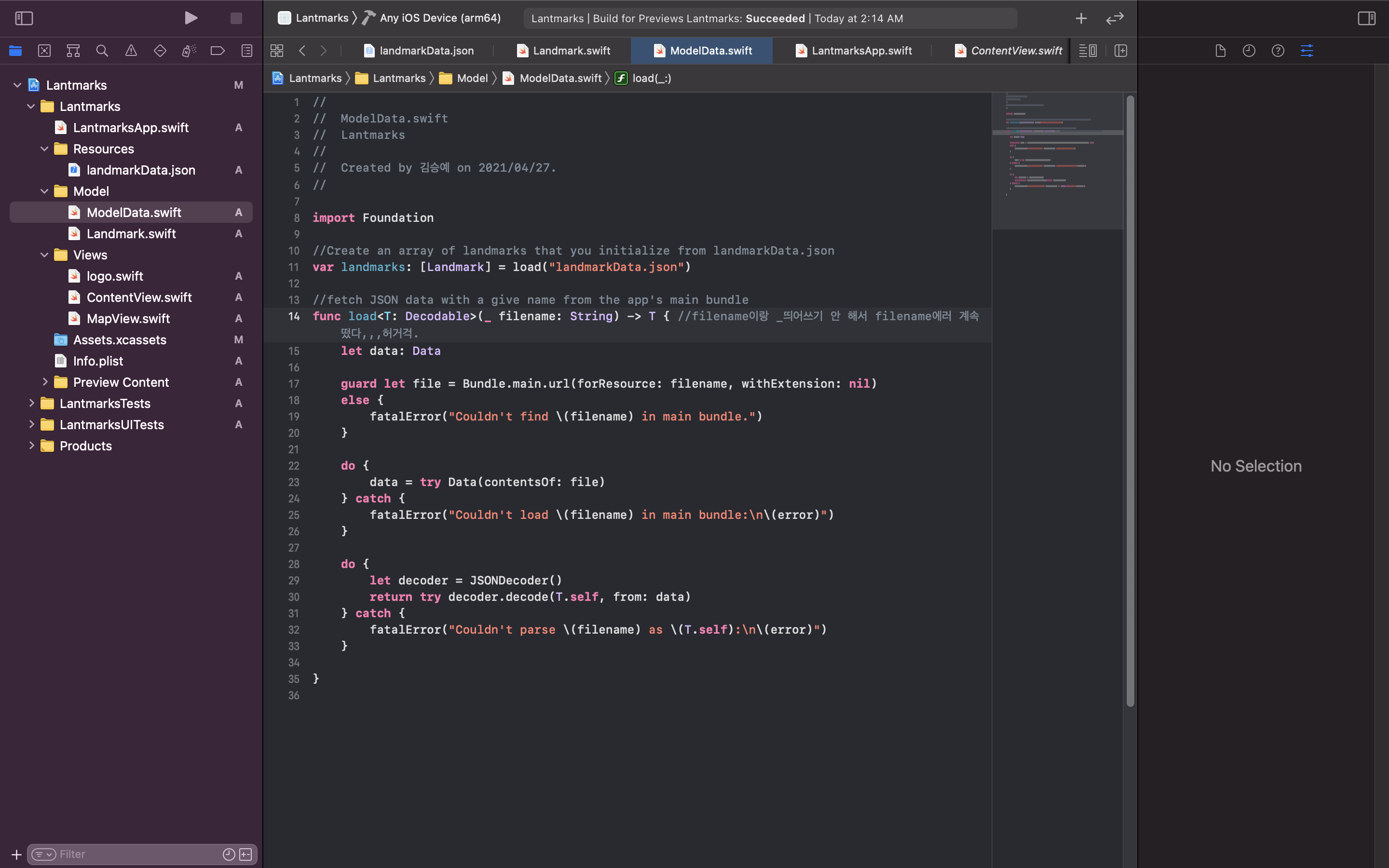Open the Project navigator folder icon
This screenshot has height=868, width=1389.
pyautogui.click(x=15, y=51)
